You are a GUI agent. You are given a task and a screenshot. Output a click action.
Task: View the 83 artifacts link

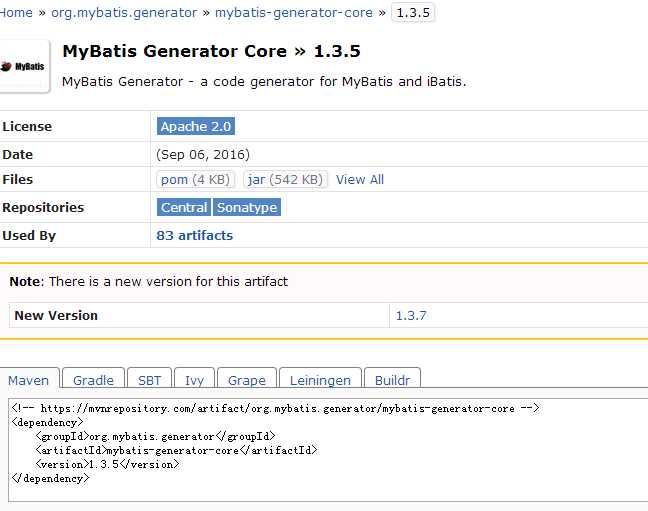coord(195,235)
